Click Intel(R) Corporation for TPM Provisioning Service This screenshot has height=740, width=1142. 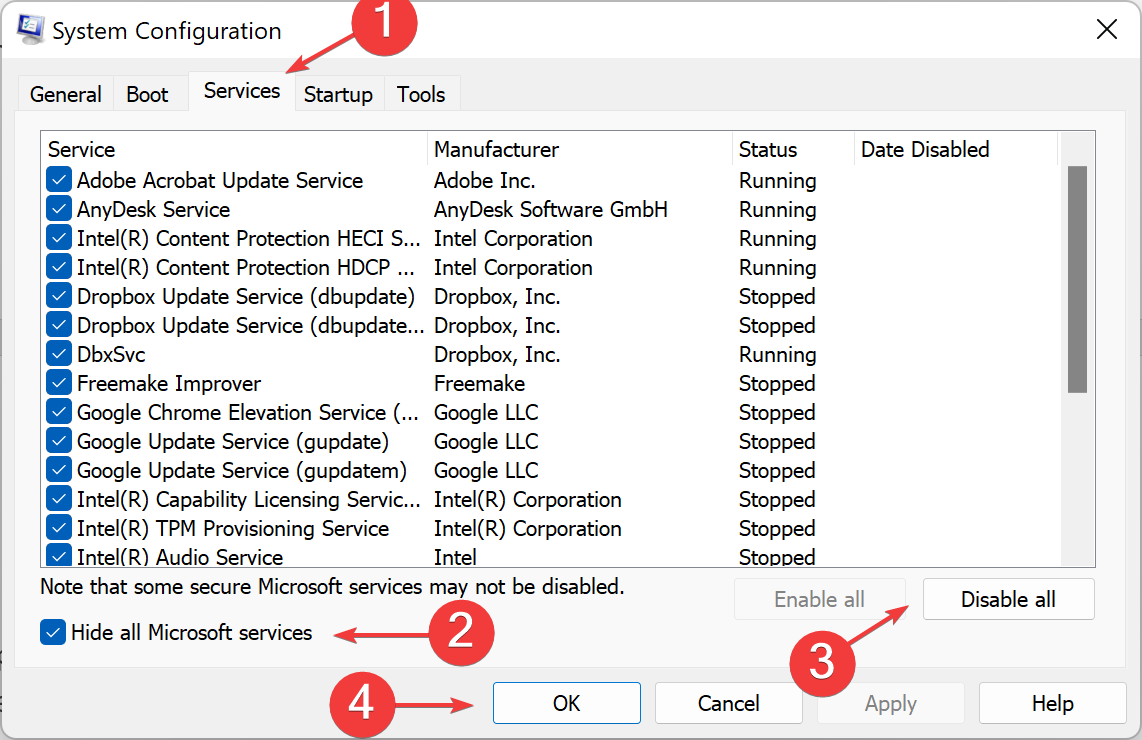pyautogui.click(x=527, y=528)
